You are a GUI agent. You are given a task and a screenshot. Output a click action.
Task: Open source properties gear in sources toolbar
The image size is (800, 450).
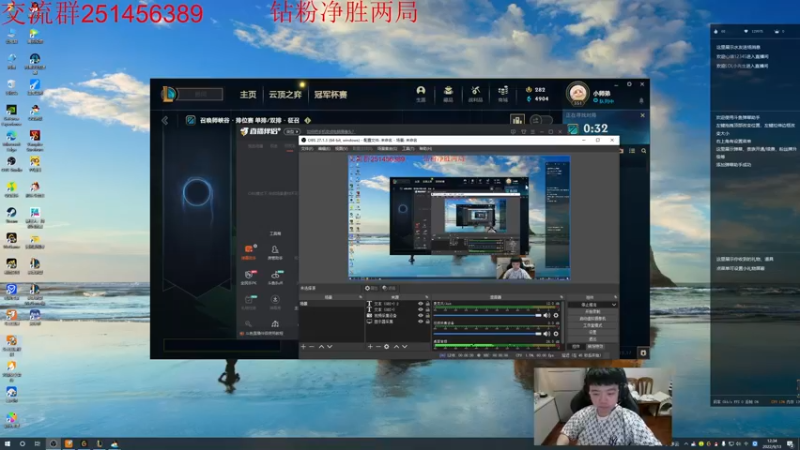(386, 346)
